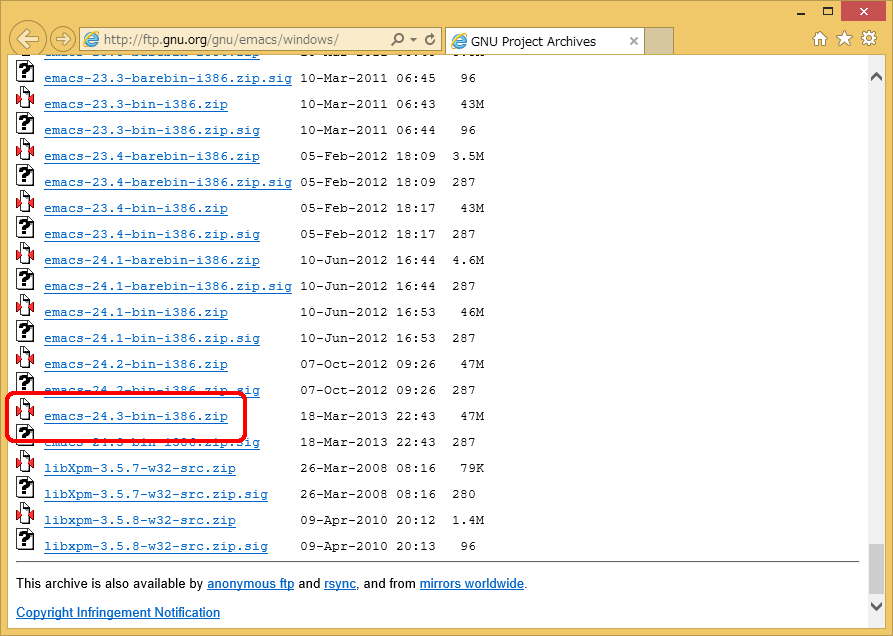Click zip icon beside libxpm-3.5.8-w32-src.zip
The image size is (893, 636).
[x=25, y=514]
